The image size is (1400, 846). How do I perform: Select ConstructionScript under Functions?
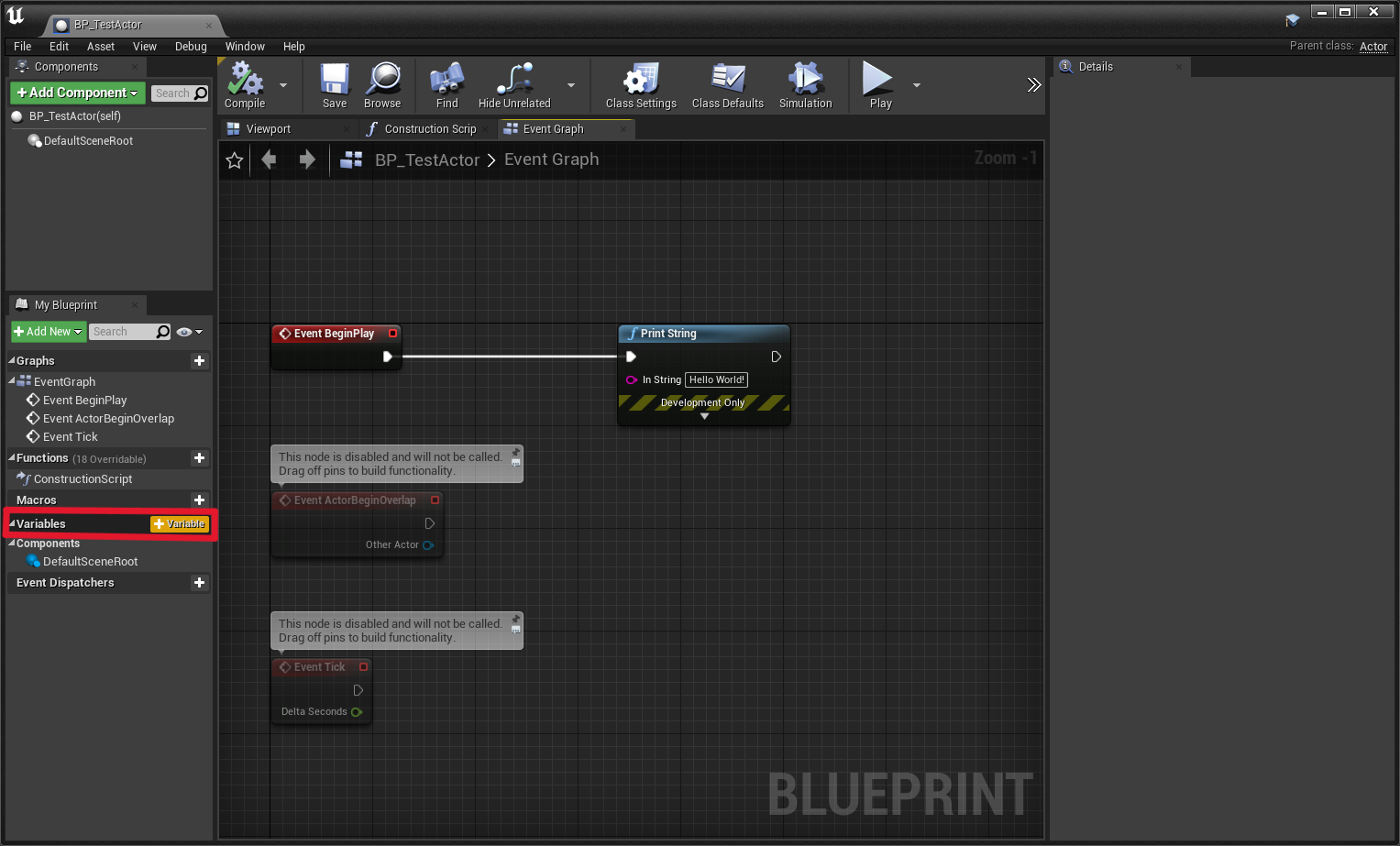coord(83,479)
